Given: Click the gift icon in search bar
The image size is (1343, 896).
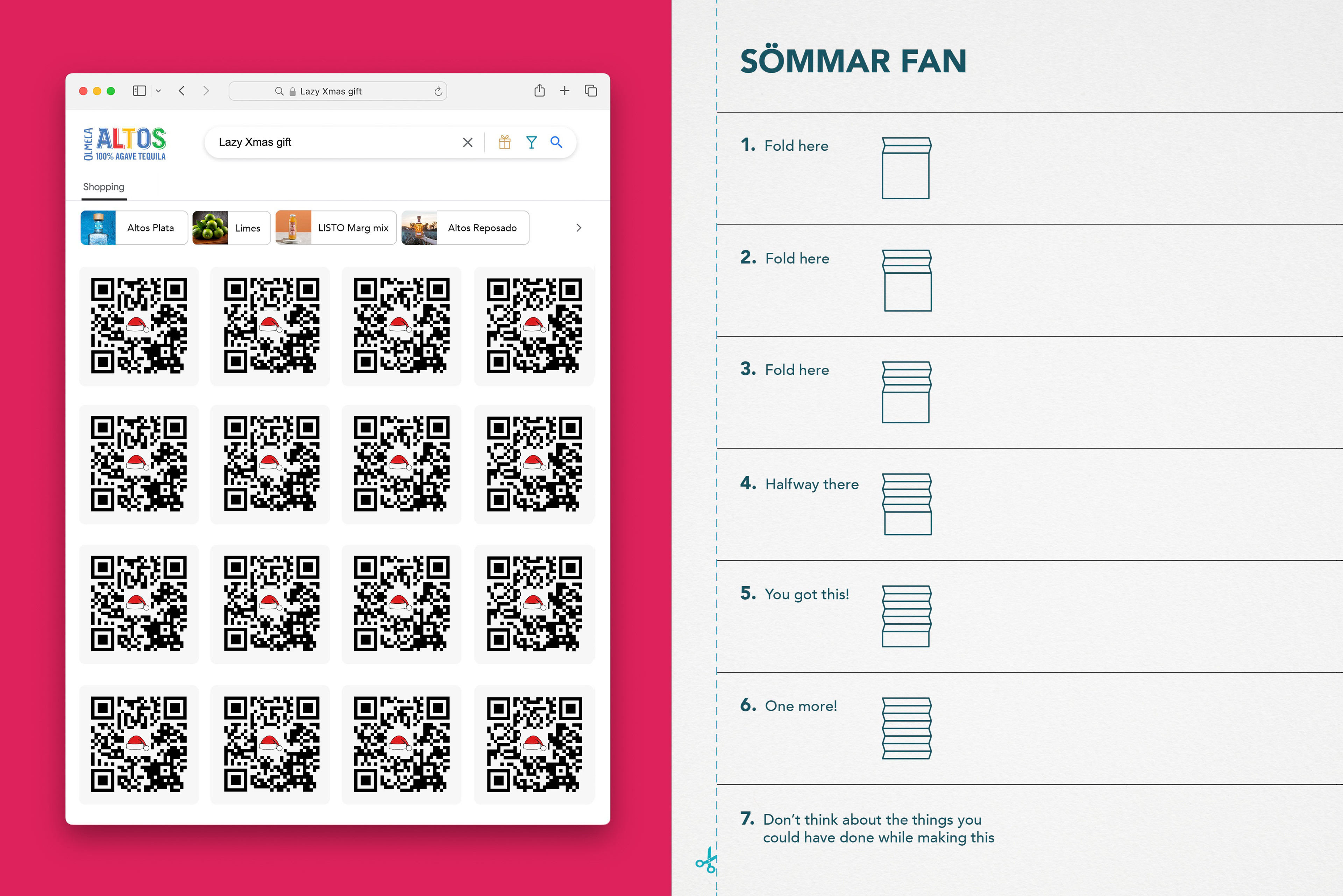Looking at the screenshot, I should click(504, 142).
